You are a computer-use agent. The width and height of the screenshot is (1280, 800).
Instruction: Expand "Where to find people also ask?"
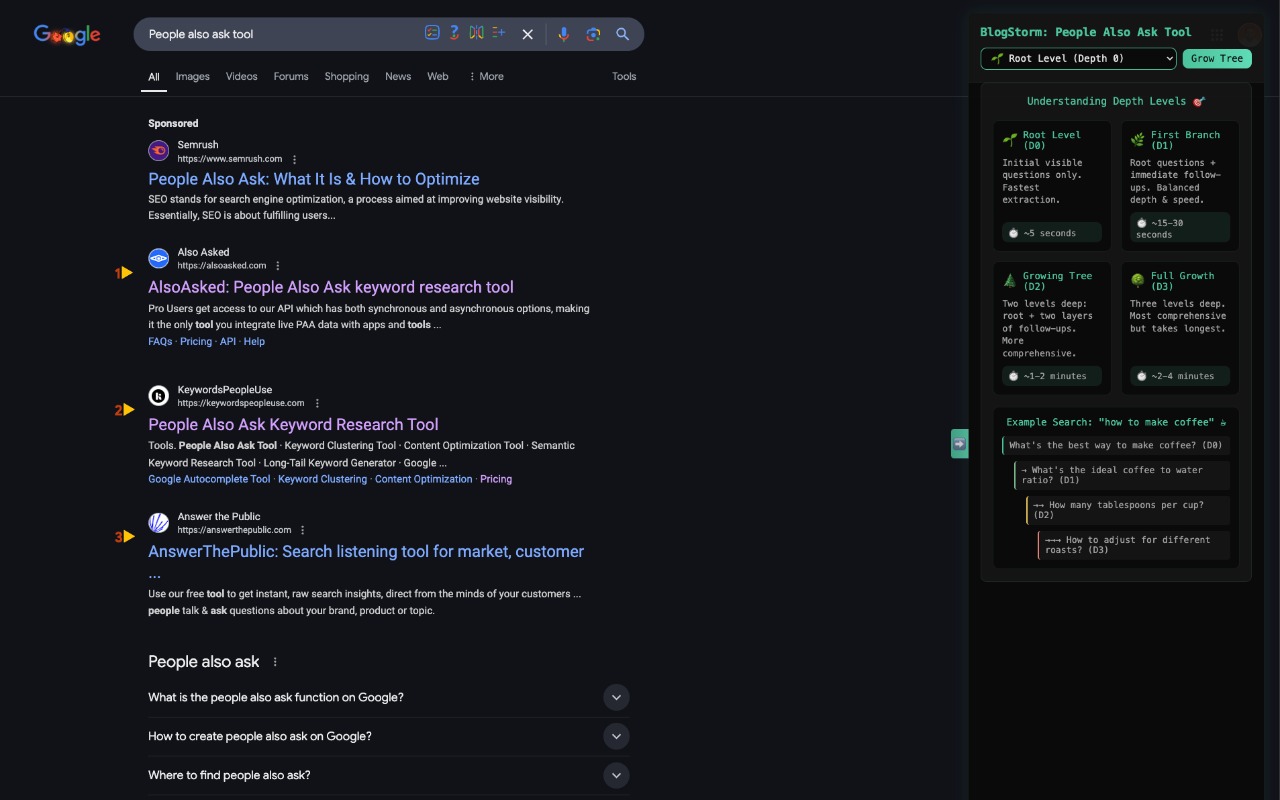(x=616, y=775)
